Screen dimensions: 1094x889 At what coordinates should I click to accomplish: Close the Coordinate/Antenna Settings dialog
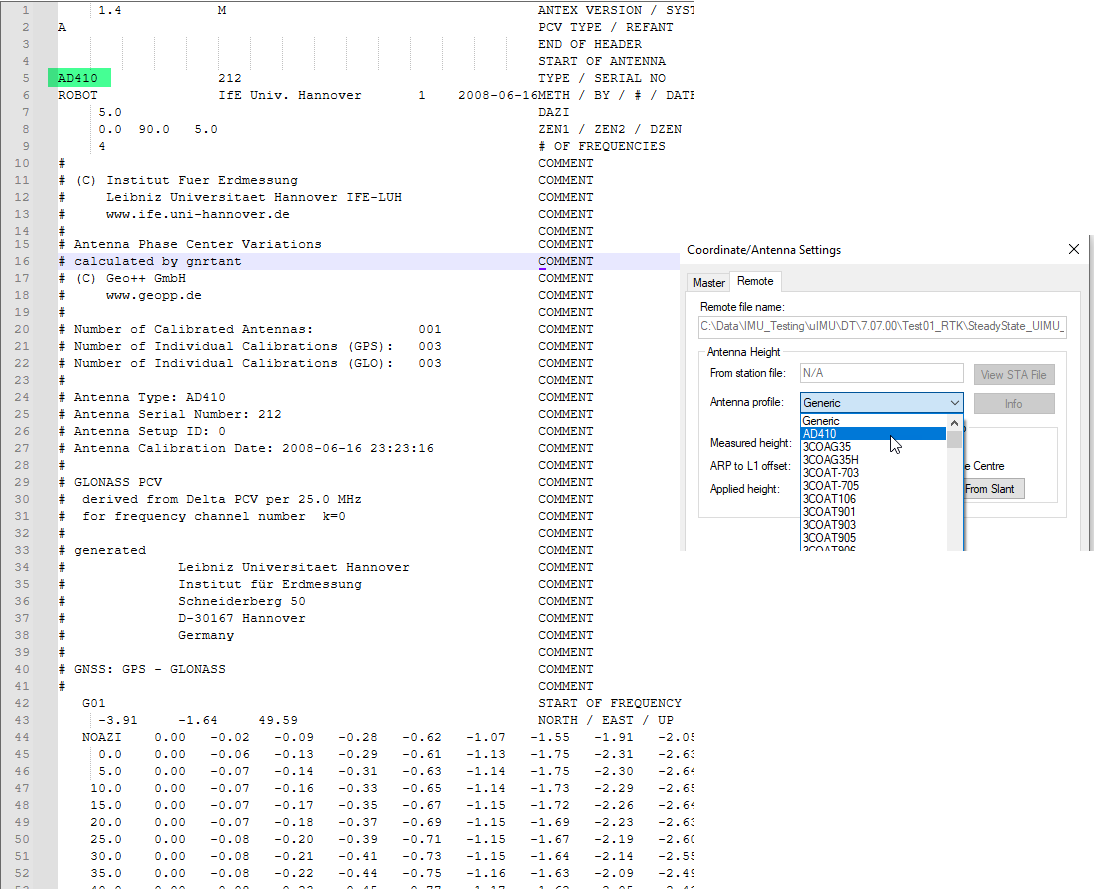[1074, 249]
